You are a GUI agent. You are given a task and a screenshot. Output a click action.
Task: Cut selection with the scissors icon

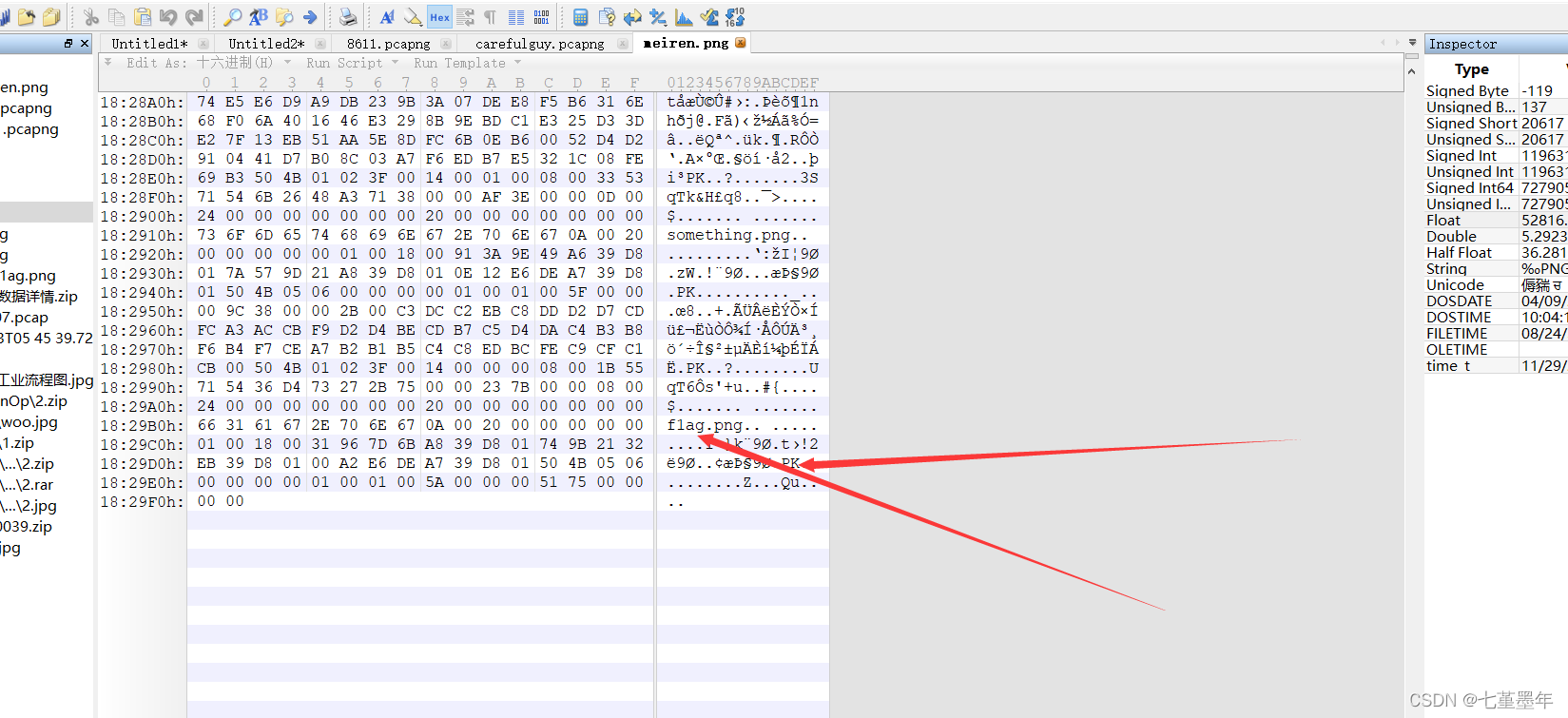(x=91, y=17)
